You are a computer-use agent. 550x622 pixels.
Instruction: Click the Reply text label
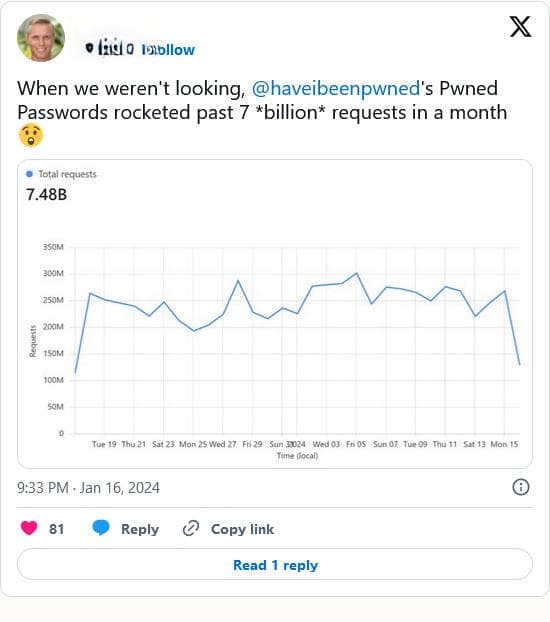pyautogui.click(x=140, y=529)
